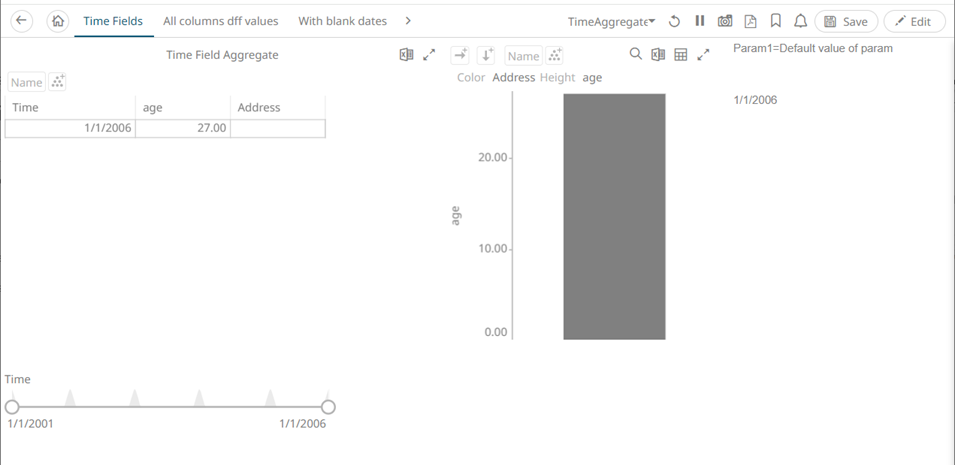The width and height of the screenshot is (955, 465).
Task: Click the Name field above the table
Action: tap(27, 82)
